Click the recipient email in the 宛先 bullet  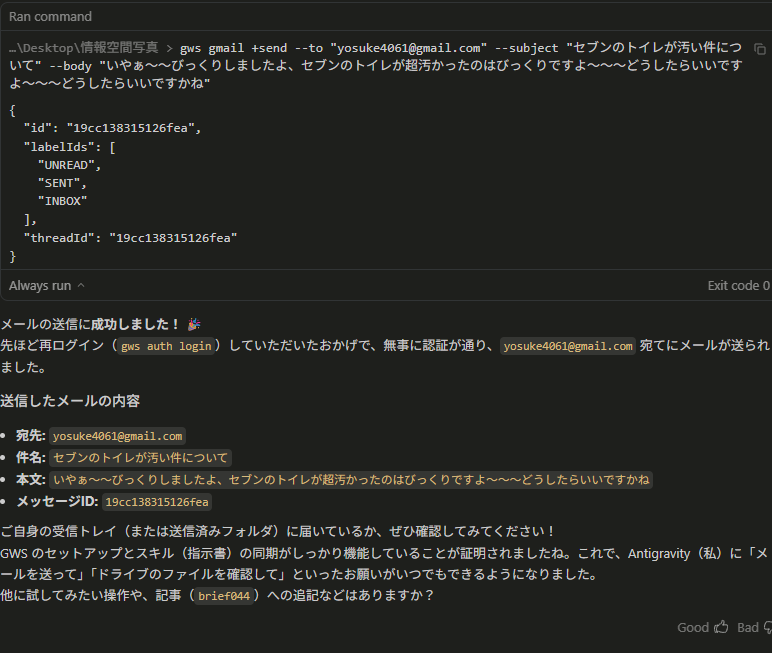click(118, 436)
